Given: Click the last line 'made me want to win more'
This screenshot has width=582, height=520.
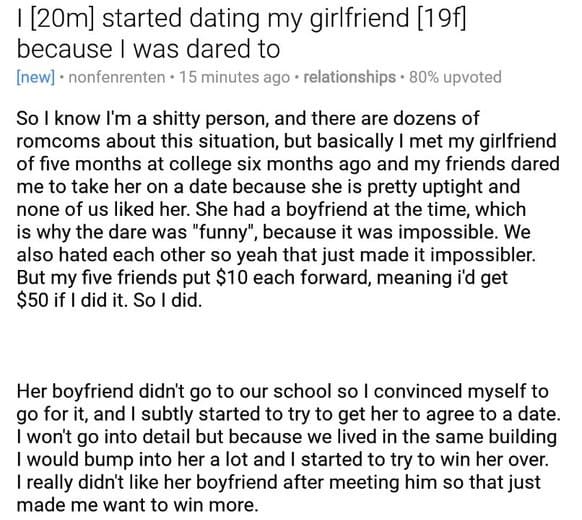Looking at the screenshot, I should (x=137, y=505).
